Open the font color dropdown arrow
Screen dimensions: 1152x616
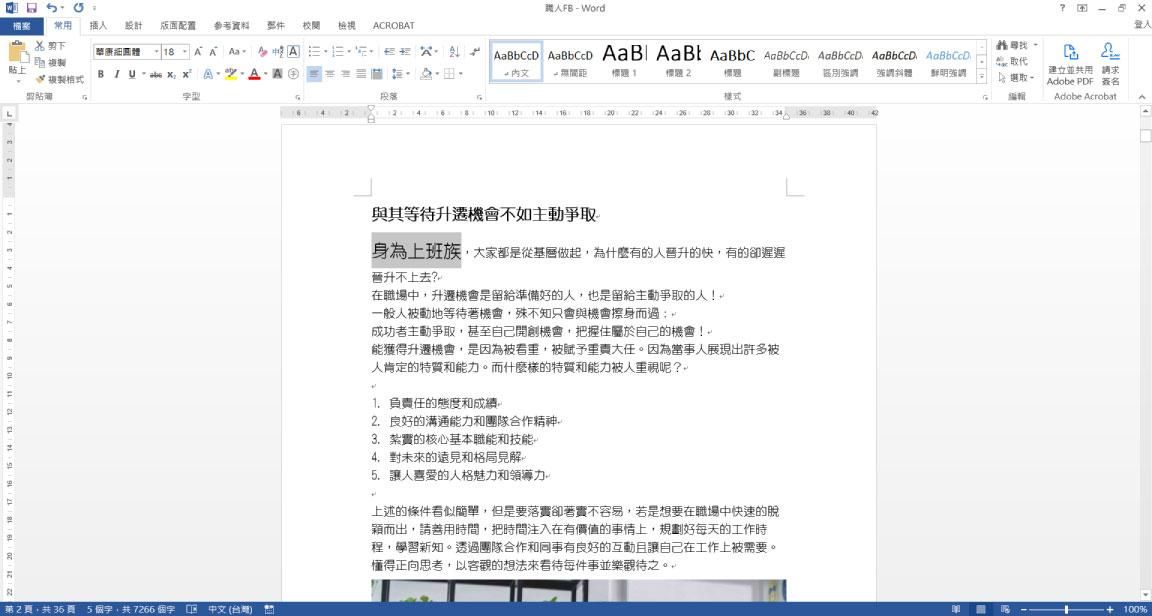265,74
